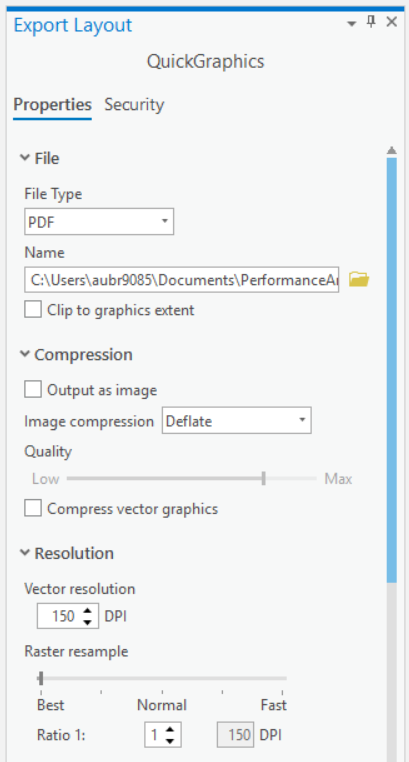Toggle the auto-hide pin icon
The image size is (409, 762).
coord(371,22)
